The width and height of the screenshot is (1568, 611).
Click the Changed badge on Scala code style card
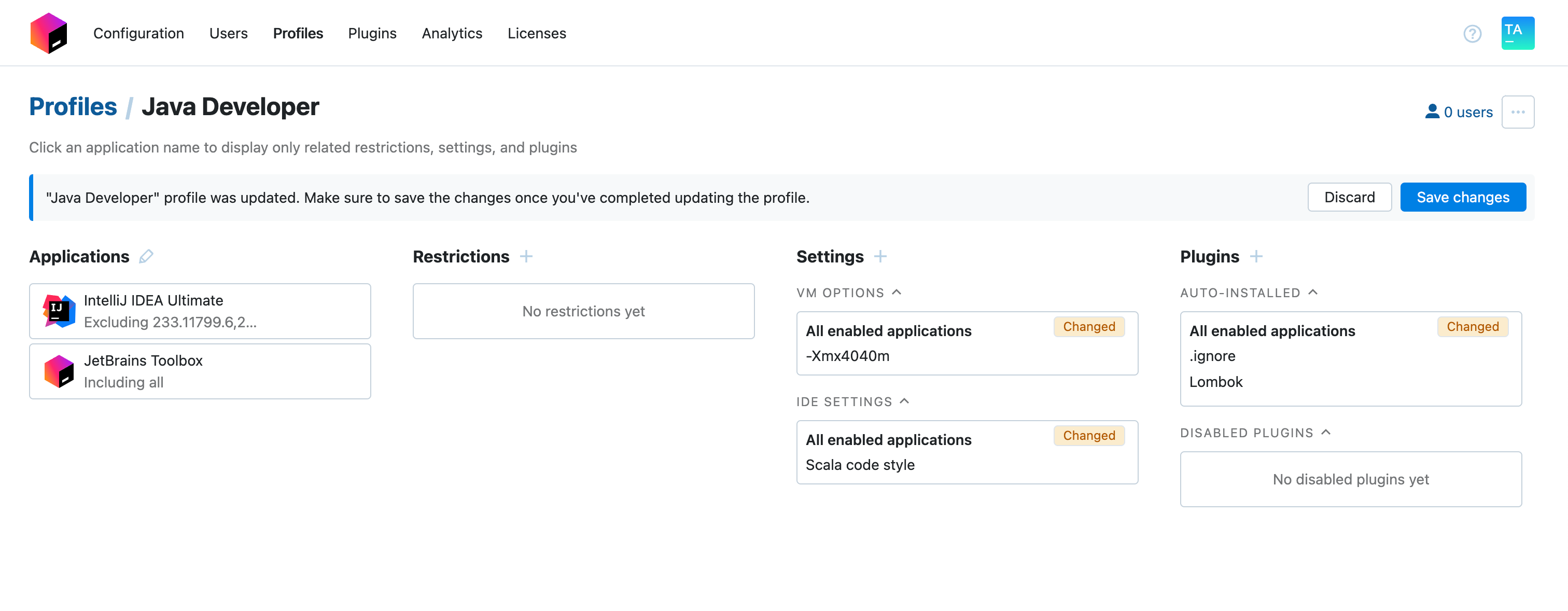click(x=1088, y=436)
